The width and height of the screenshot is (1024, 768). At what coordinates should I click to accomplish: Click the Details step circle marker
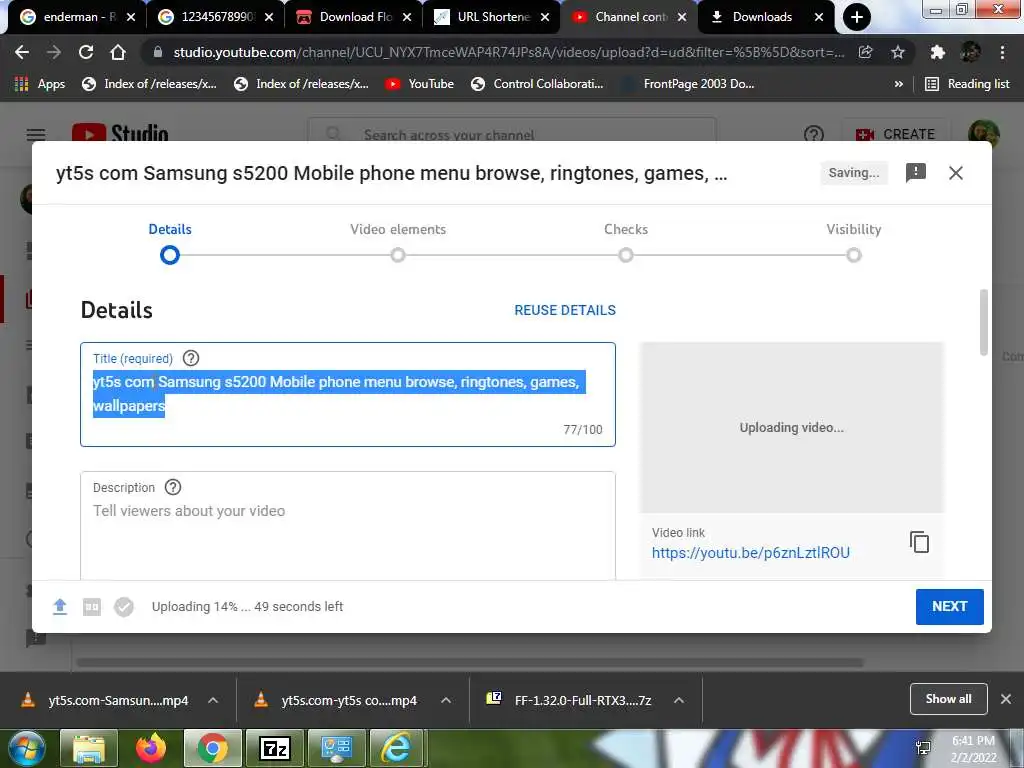coord(170,255)
